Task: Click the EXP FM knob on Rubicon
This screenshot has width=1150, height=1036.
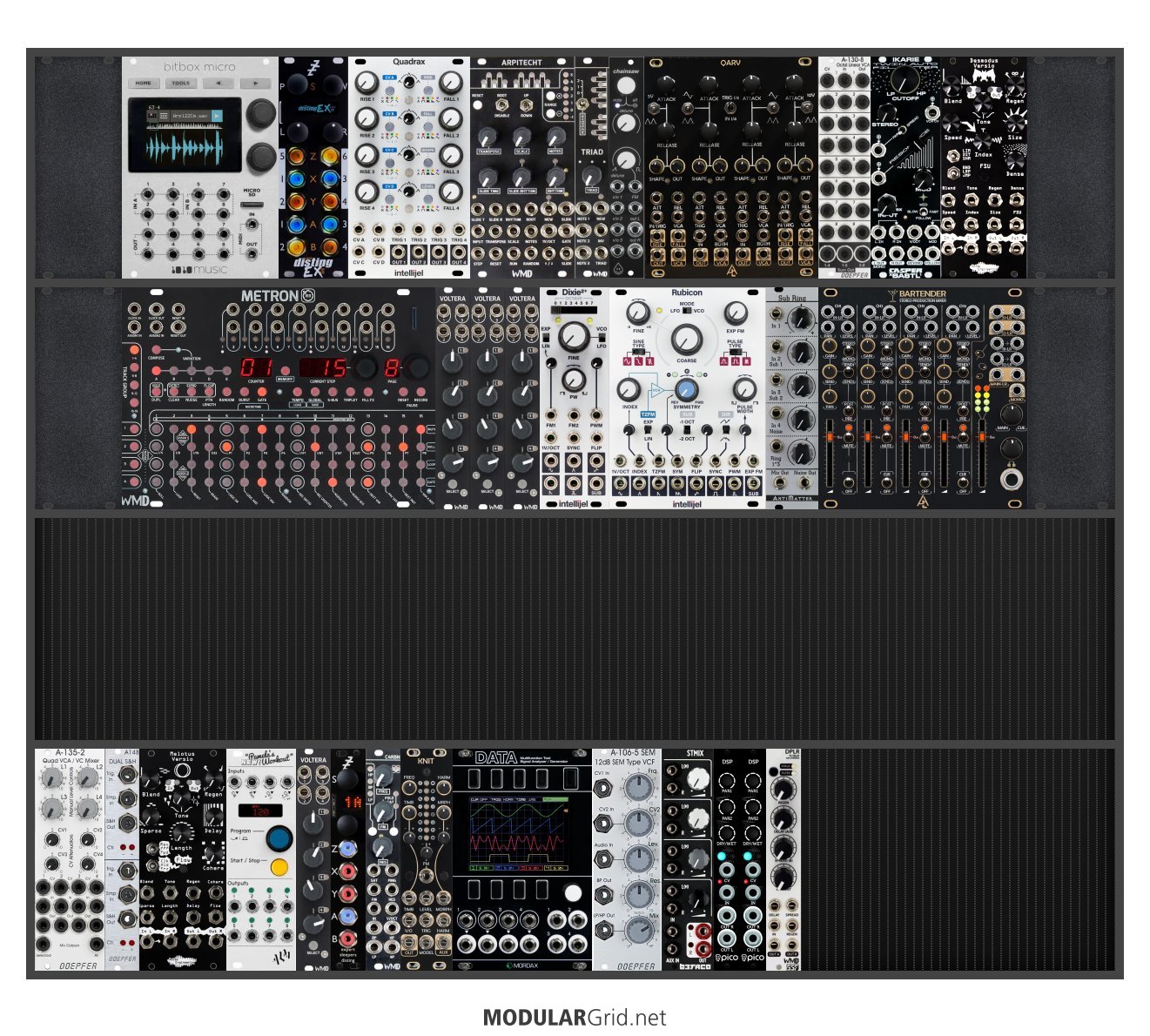Action: pyautogui.click(x=736, y=313)
